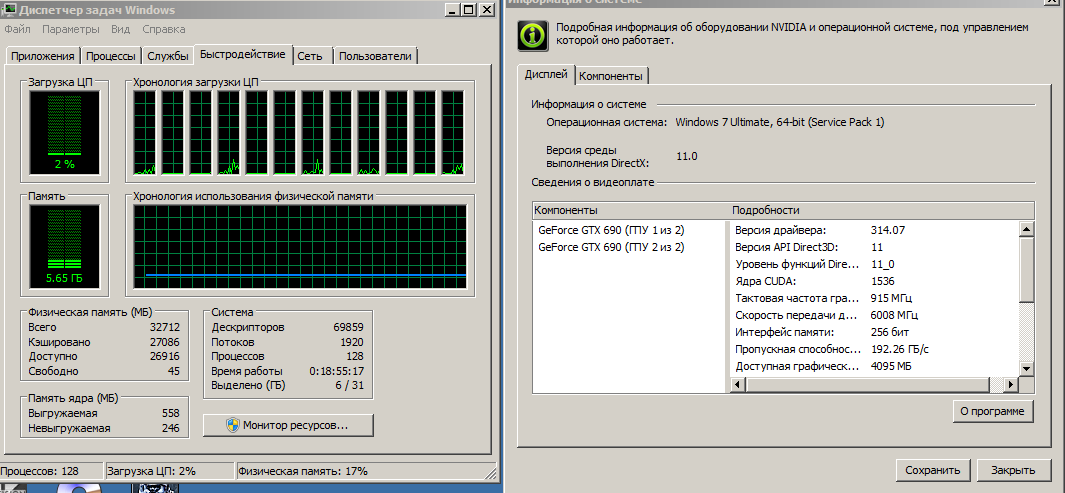Screen dimensions: 1065x493
Task: Click the details list scroll up arrow
Action: 1026,229
